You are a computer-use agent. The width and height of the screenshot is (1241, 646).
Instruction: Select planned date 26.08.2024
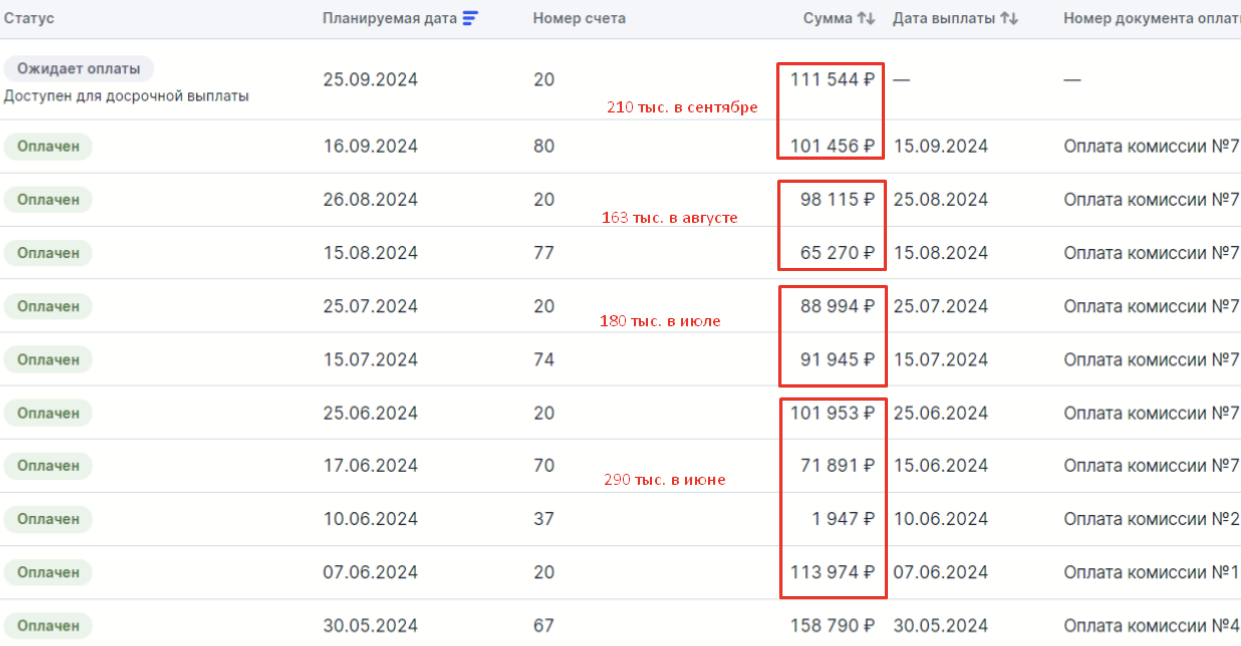(370, 199)
